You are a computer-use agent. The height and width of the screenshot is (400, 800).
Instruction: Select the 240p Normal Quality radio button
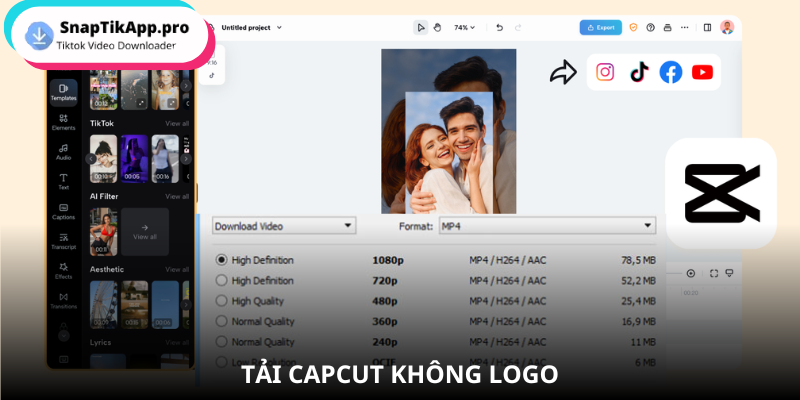click(221, 341)
